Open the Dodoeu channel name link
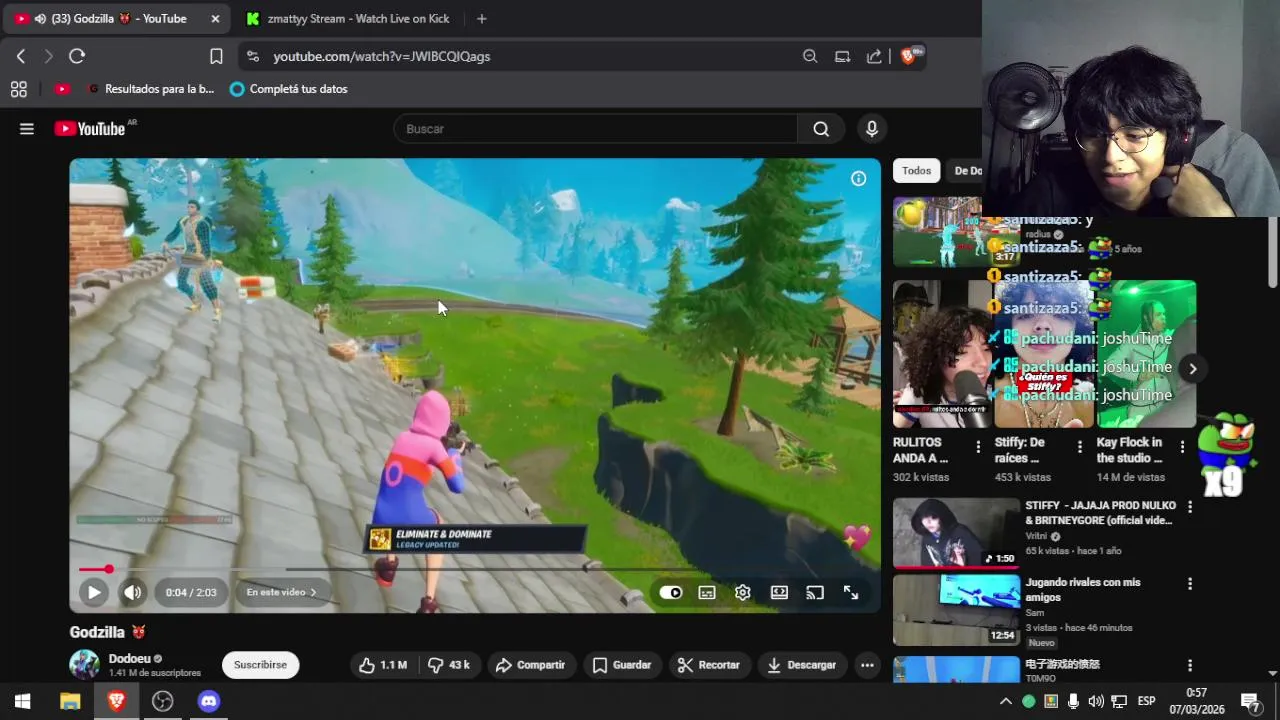 (130, 659)
